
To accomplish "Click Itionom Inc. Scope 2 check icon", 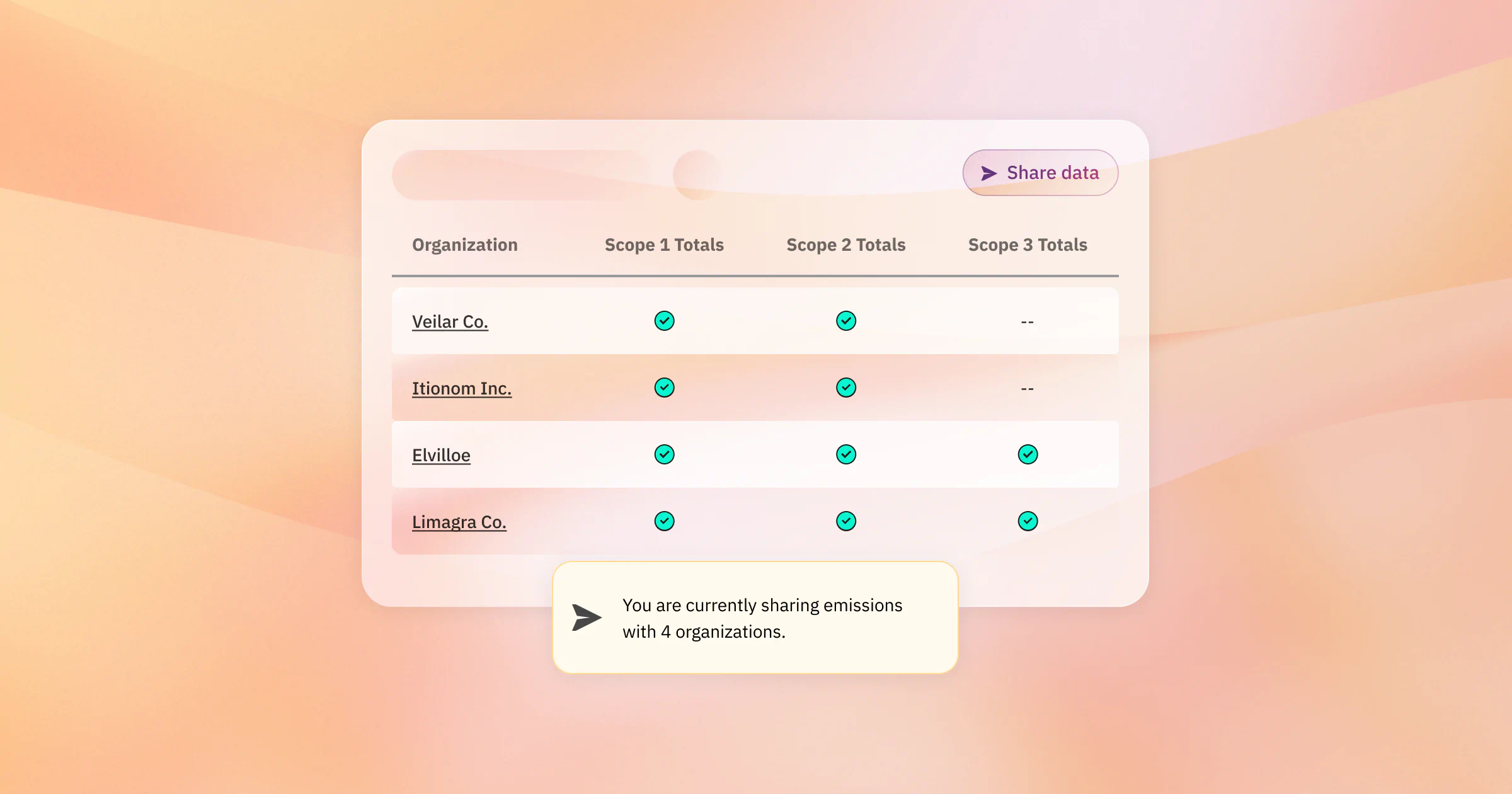I will [x=846, y=388].
